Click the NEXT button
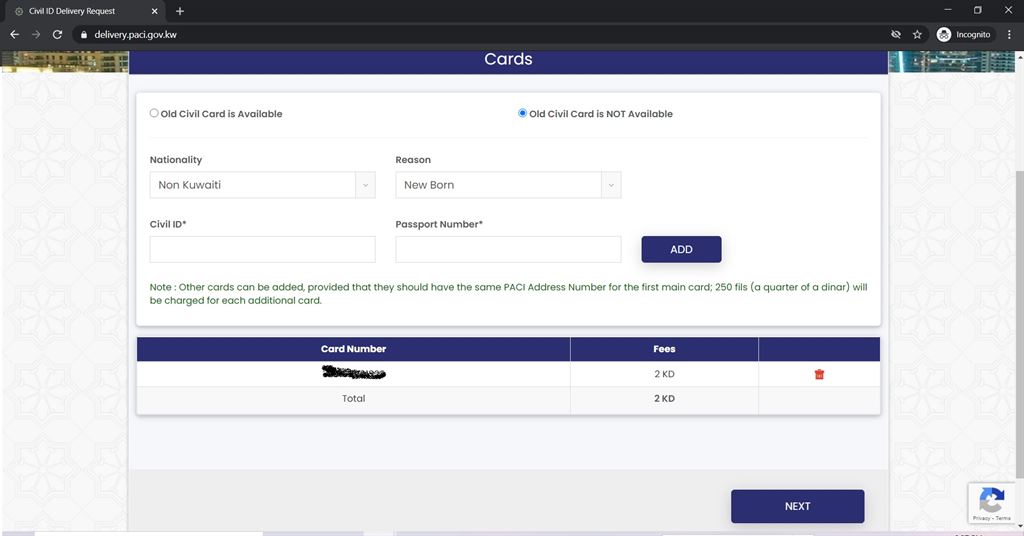 point(797,506)
